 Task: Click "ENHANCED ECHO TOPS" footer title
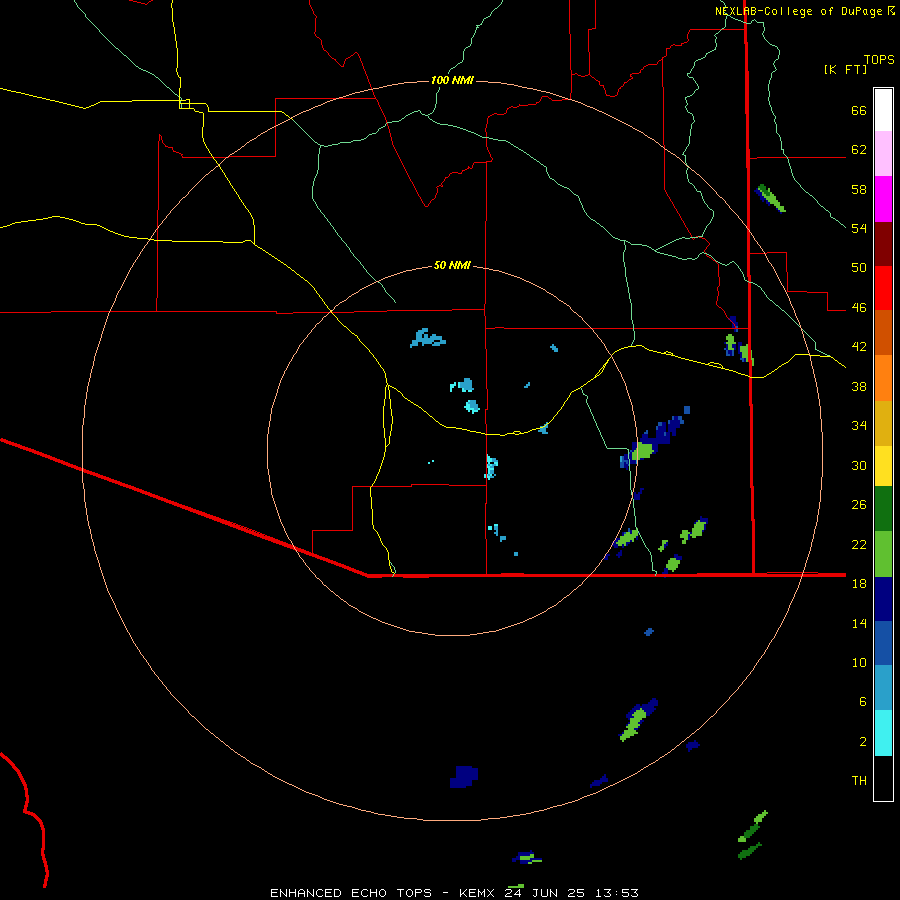(351, 893)
